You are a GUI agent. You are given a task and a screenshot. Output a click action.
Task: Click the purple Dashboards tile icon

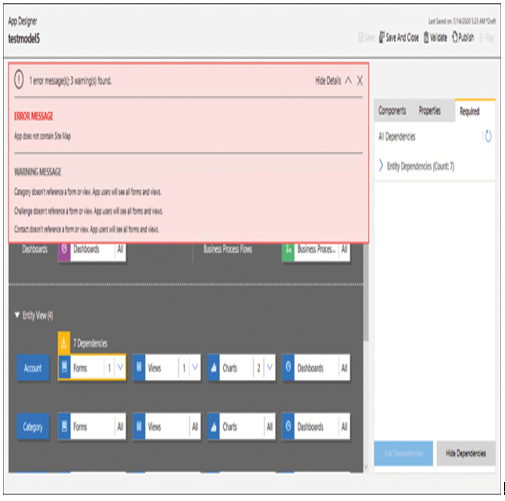[64, 249]
